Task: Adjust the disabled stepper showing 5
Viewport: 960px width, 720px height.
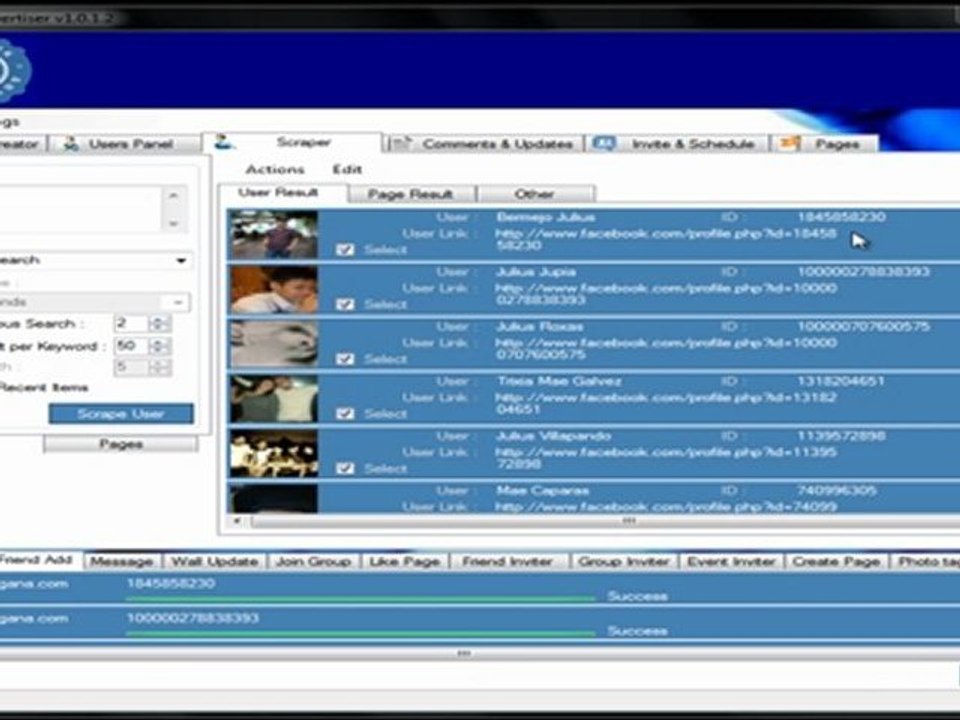Action: coord(159,367)
